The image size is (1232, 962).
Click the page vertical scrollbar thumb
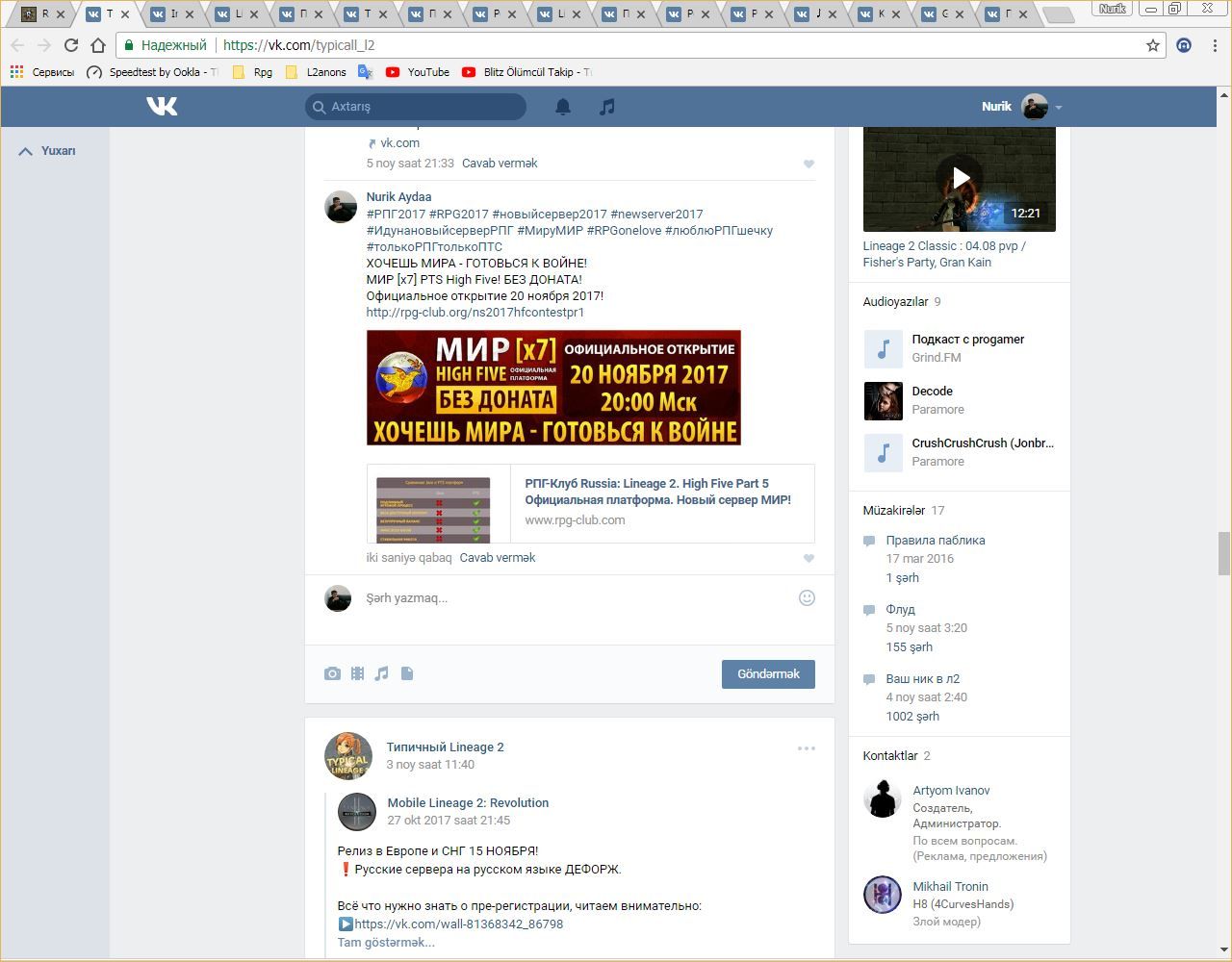click(1224, 553)
